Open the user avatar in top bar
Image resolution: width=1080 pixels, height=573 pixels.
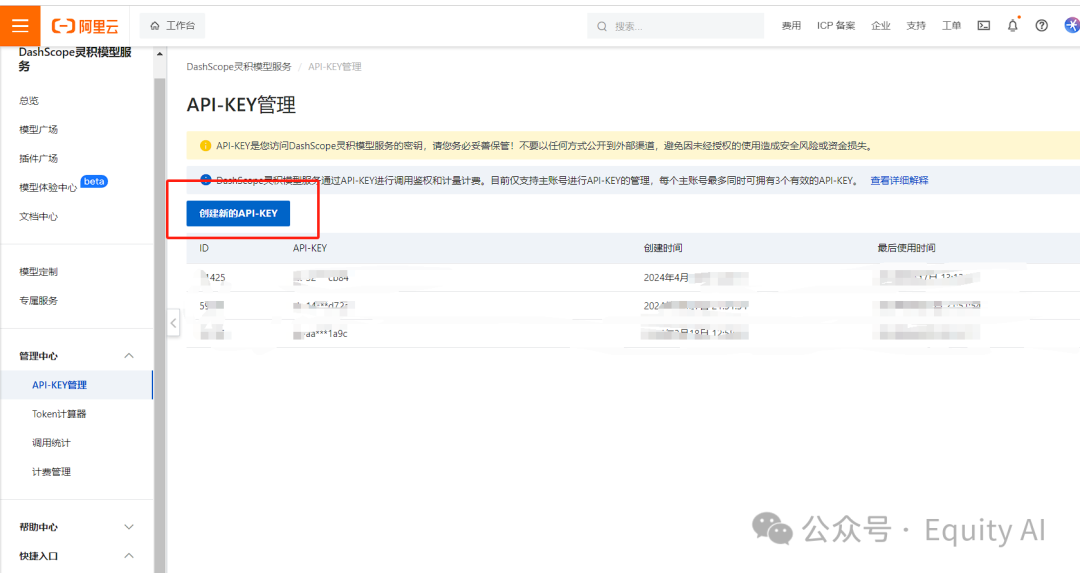(x=1071, y=26)
